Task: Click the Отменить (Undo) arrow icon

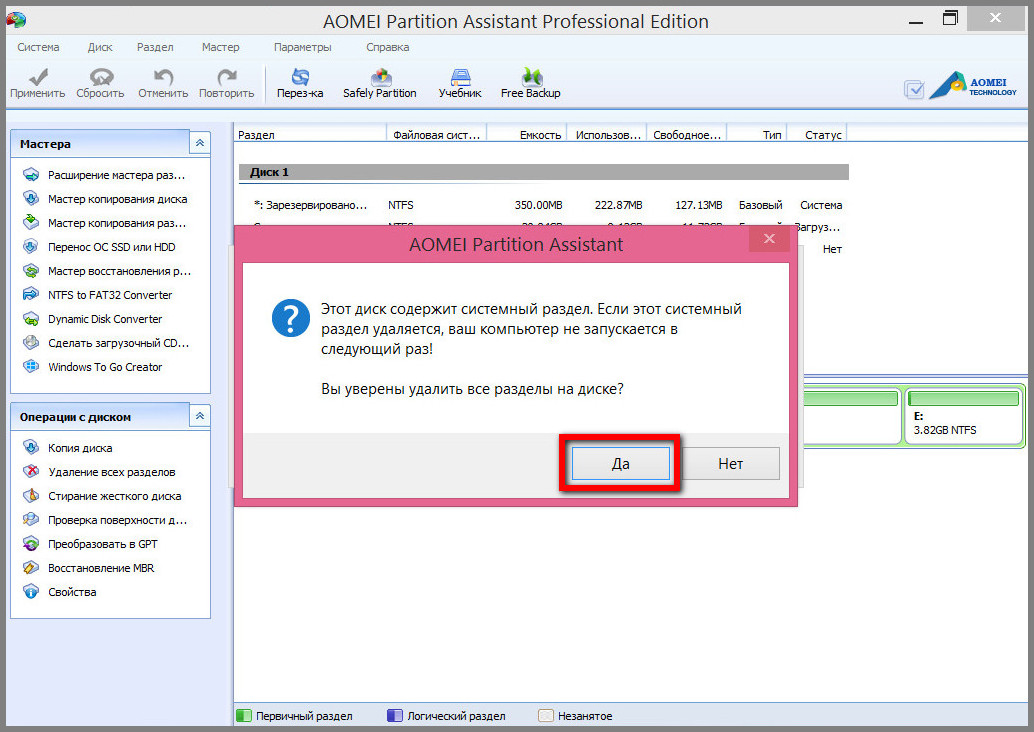Action: [x=163, y=77]
